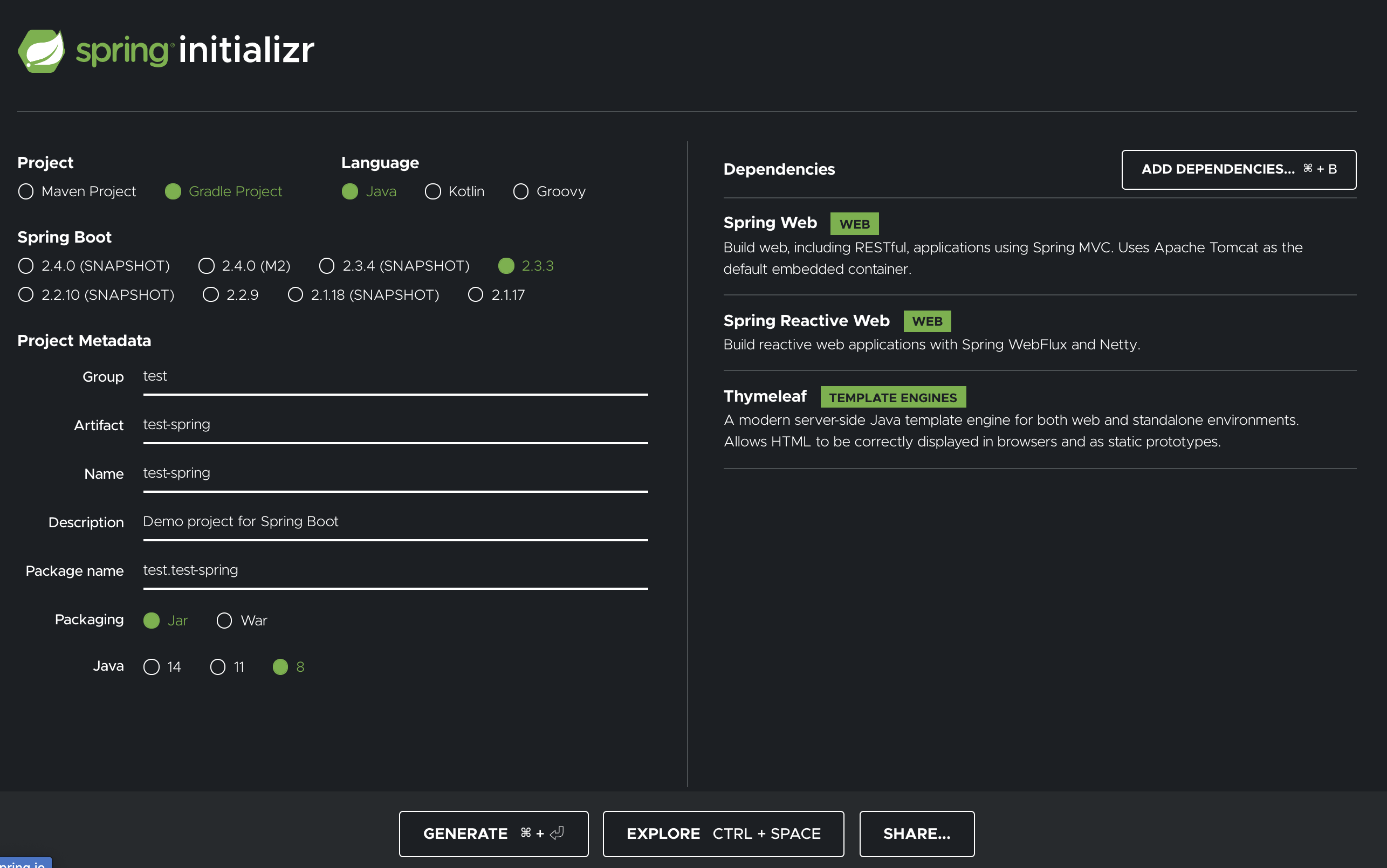This screenshot has width=1387, height=868.
Task: Choose Java version 11
Action: pyautogui.click(x=217, y=666)
